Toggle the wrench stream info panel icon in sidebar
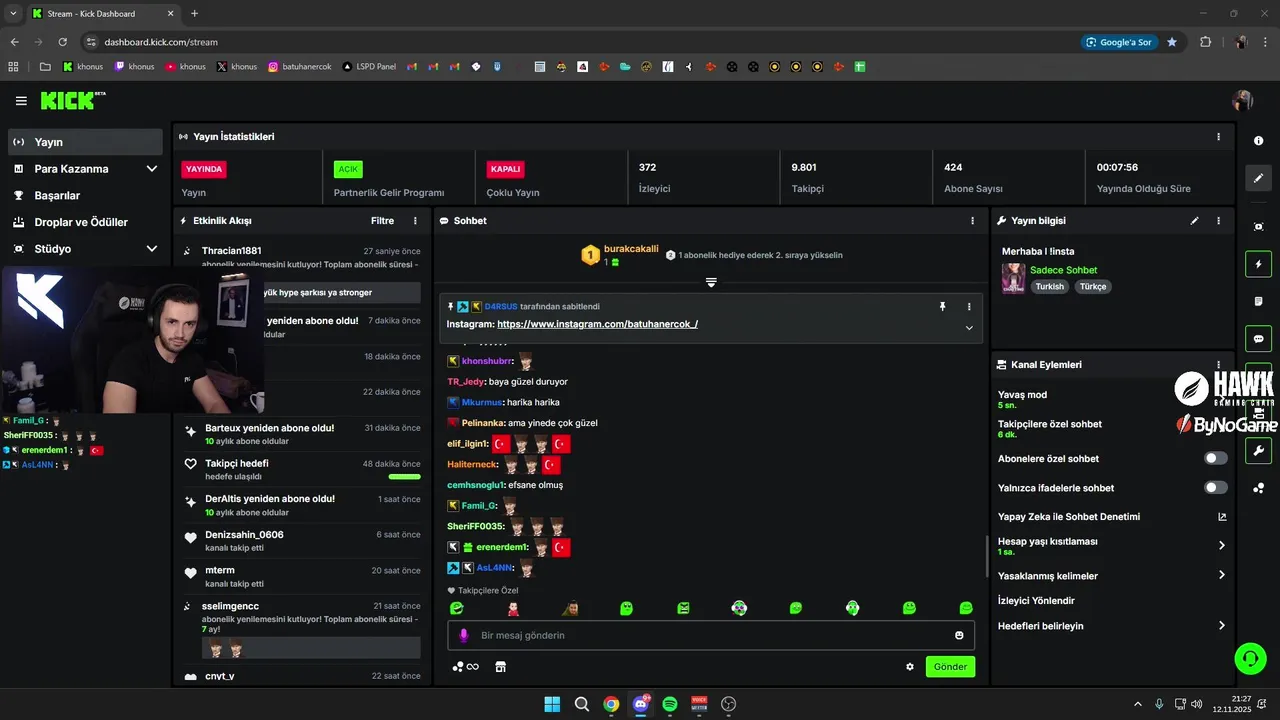Screen dimensions: 1280x720 tap(1259, 451)
